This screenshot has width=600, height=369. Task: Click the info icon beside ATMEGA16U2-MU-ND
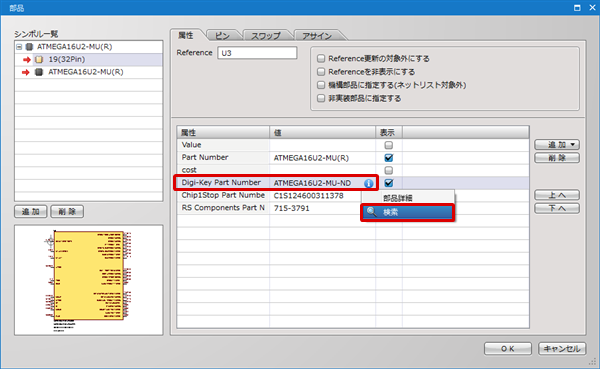click(368, 183)
